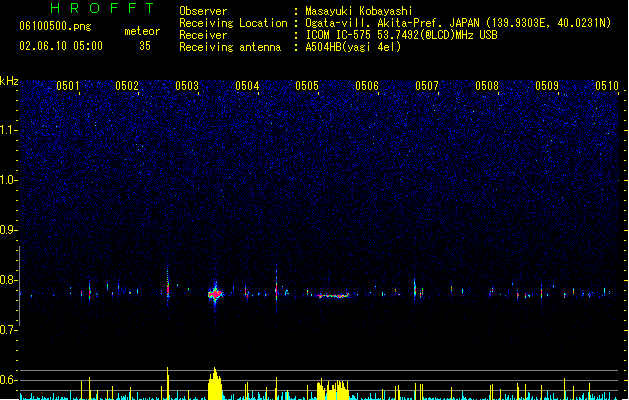Click the HROFFT title text
The image size is (629, 400).
pyautogui.click(x=103, y=8)
